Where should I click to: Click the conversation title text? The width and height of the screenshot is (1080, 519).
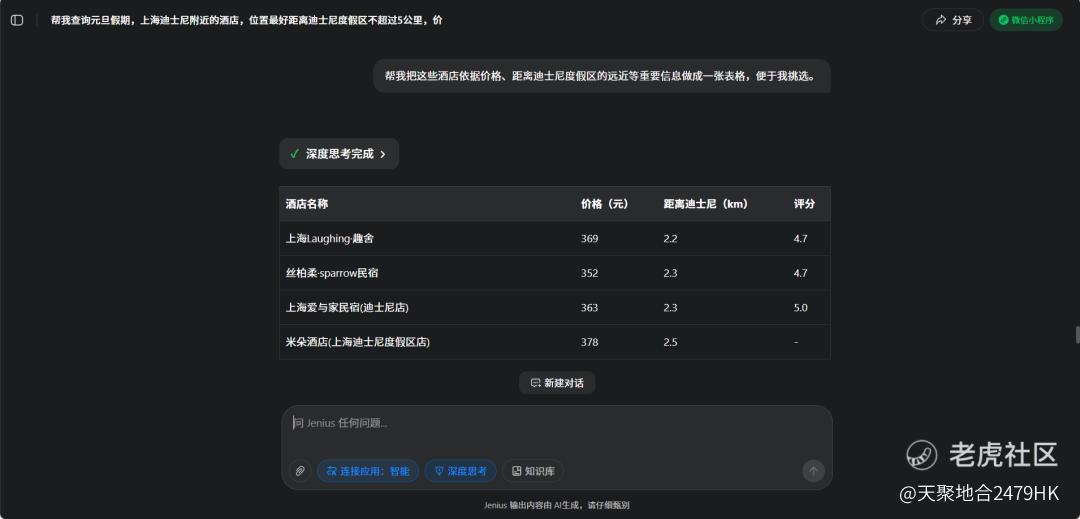coord(247,20)
